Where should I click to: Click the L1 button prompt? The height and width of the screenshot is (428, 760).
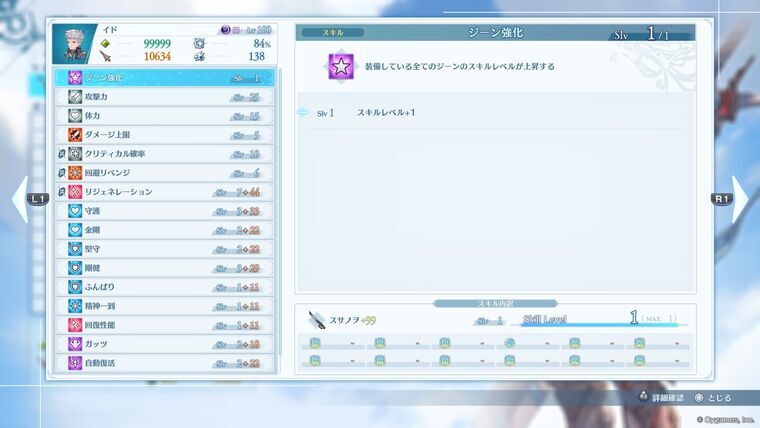38,199
